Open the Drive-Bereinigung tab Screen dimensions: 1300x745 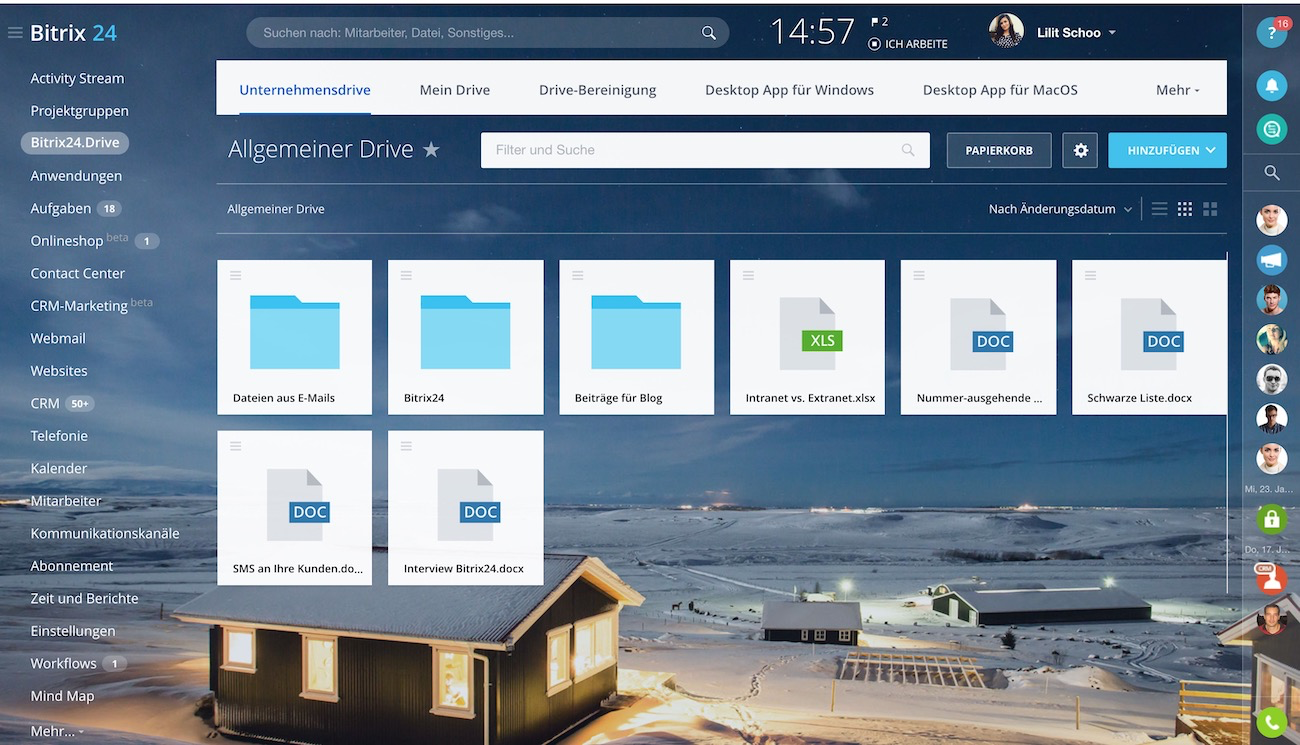[597, 90]
